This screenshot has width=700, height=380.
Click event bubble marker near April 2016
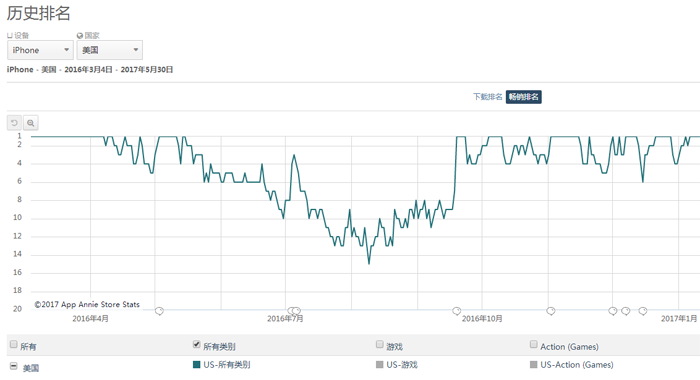click(159, 311)
